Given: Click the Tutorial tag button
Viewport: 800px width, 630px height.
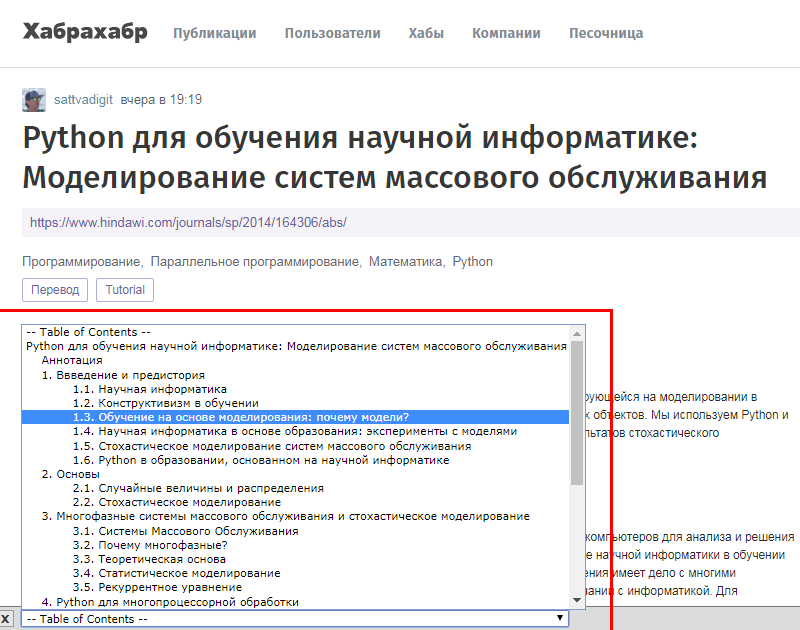Looking at the screenshot, I should pyautogui.click(x=125, y=290).
